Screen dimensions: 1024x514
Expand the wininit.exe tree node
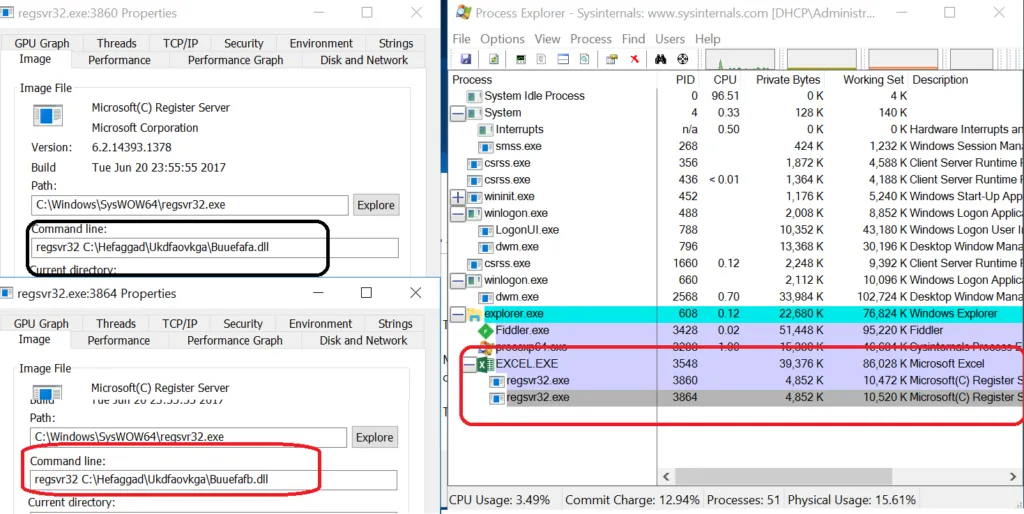pos(458,197)
